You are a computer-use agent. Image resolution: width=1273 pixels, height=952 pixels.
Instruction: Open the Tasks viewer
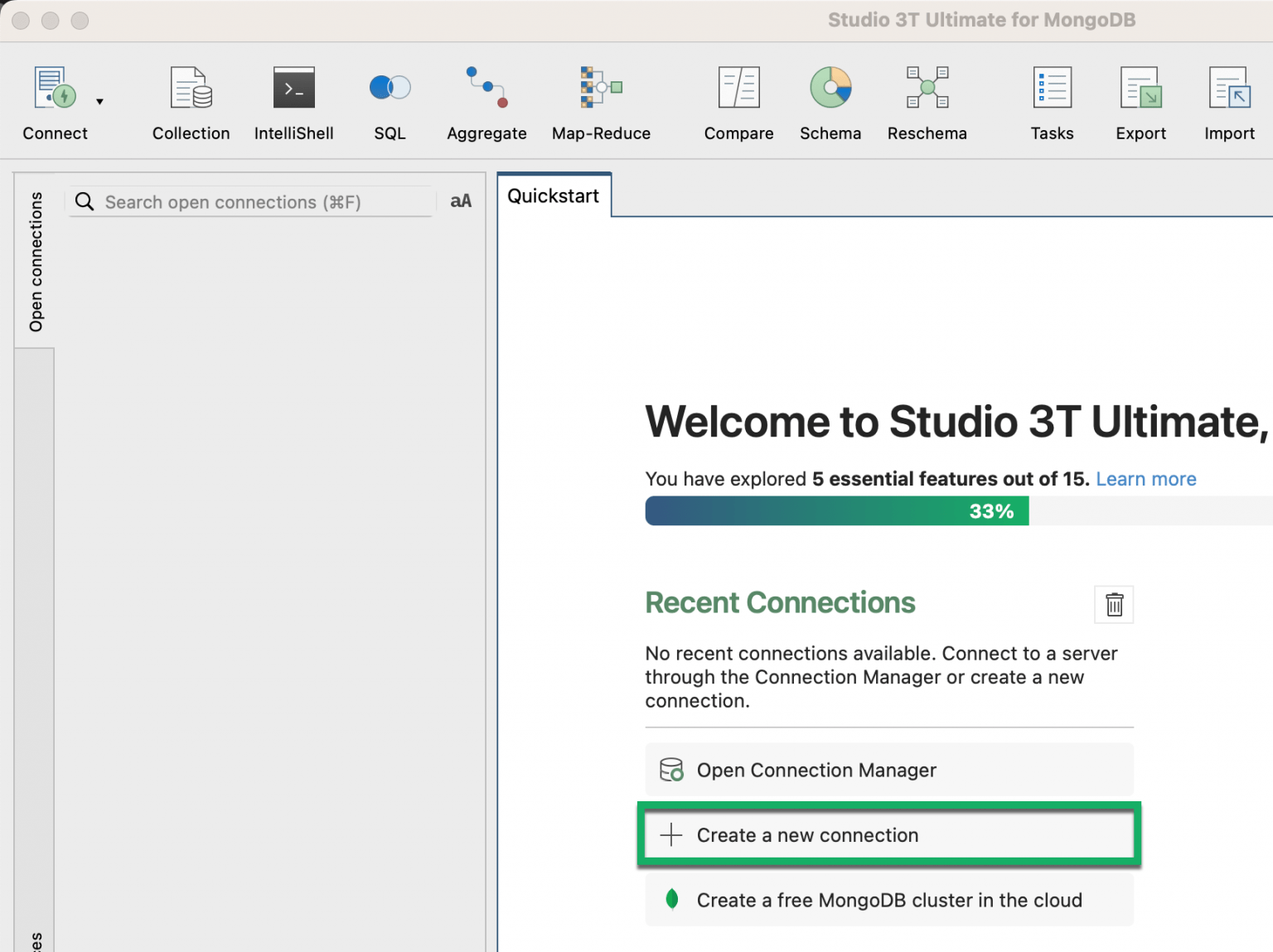coord(1052,99)
